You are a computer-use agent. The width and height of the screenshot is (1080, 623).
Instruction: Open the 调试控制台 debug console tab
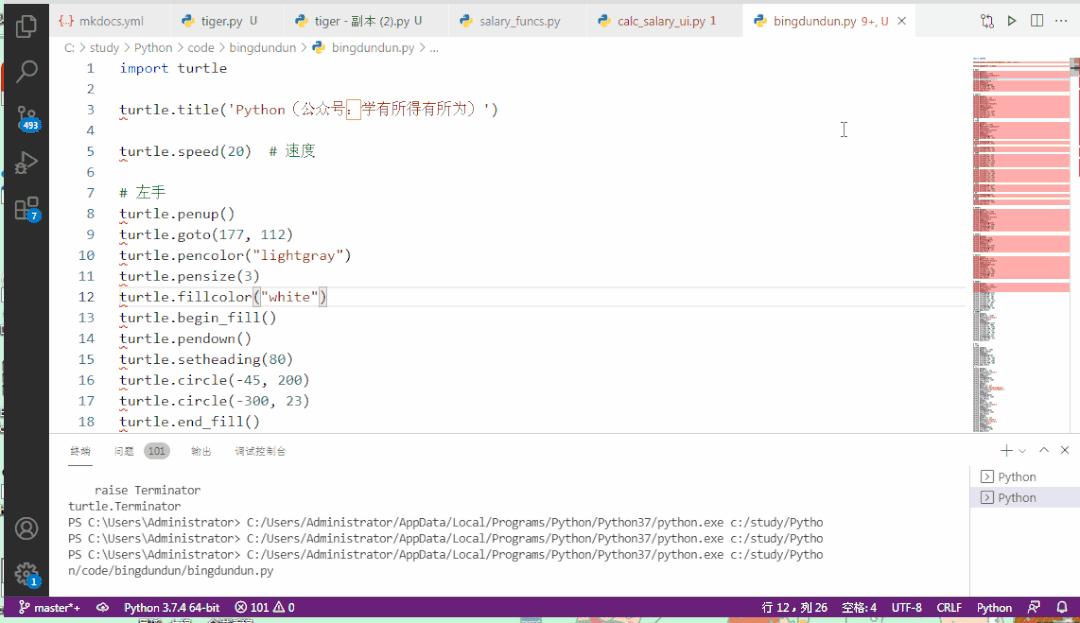tap(260, 452)
